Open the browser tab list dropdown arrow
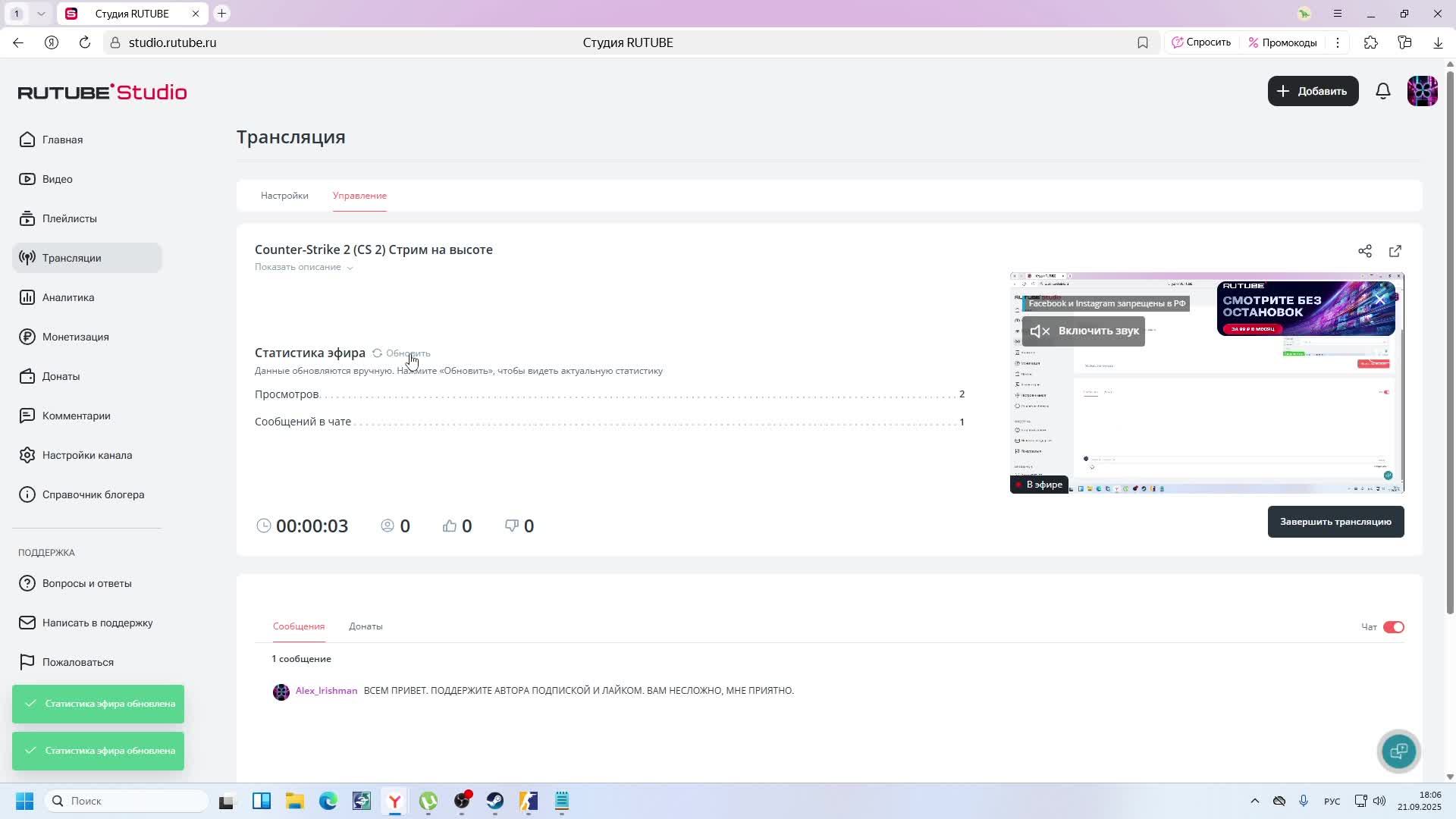This screenshot has width=1456, height=819. [x=41, y=14]
